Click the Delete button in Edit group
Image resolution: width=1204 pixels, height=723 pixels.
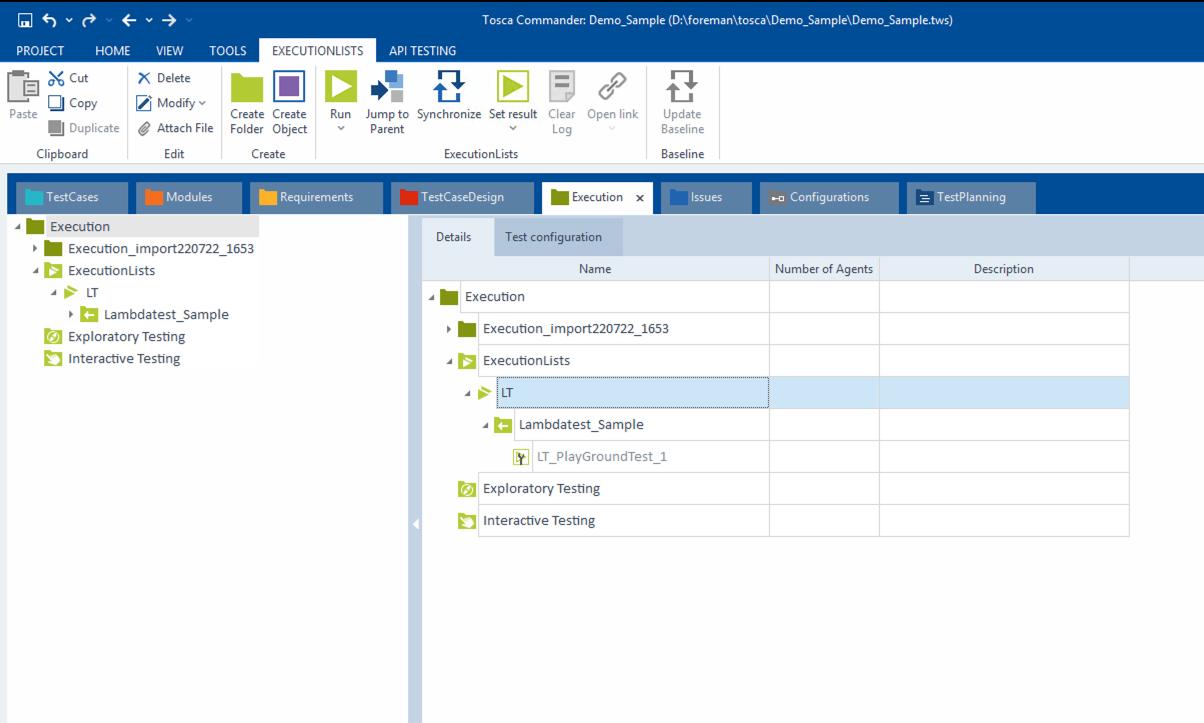(164, 78)
